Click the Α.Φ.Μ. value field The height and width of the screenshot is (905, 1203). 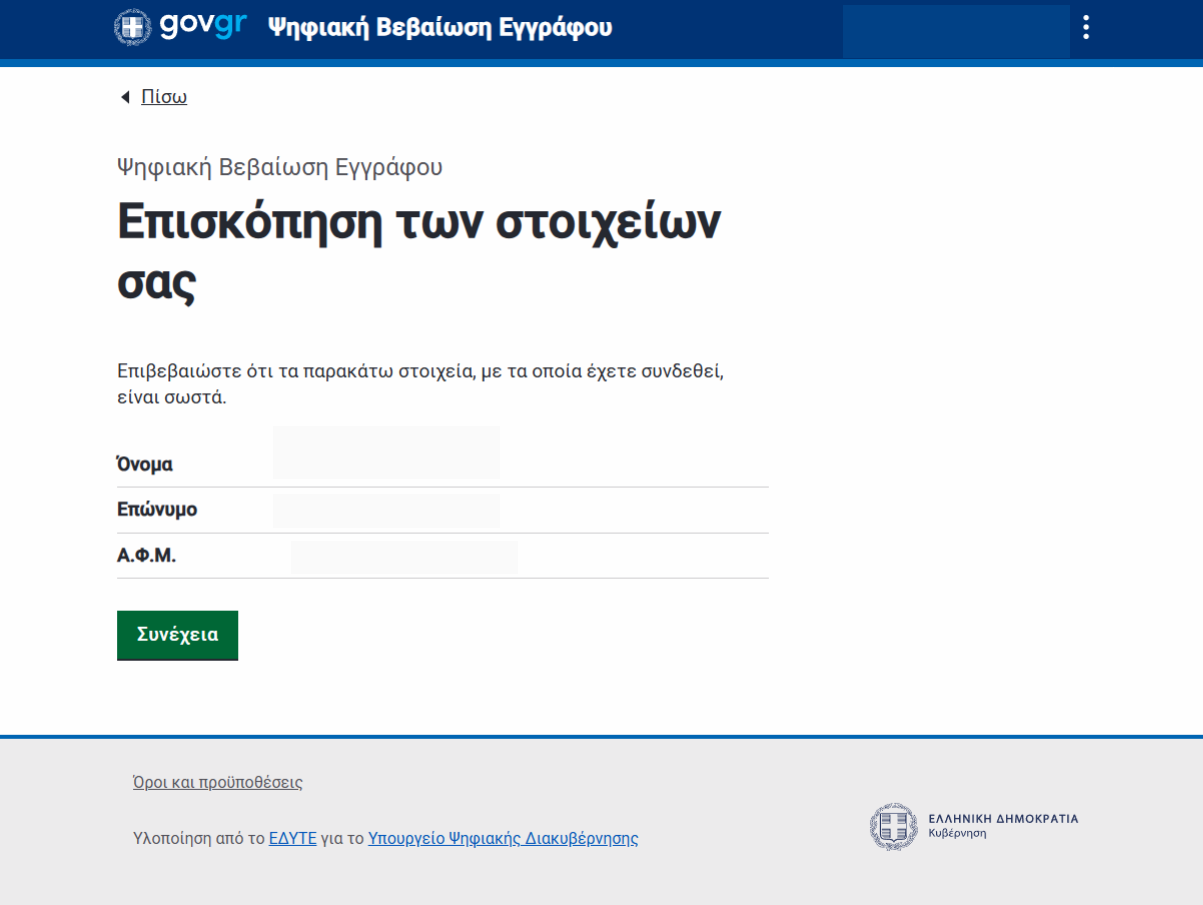[x=404, y=557]
